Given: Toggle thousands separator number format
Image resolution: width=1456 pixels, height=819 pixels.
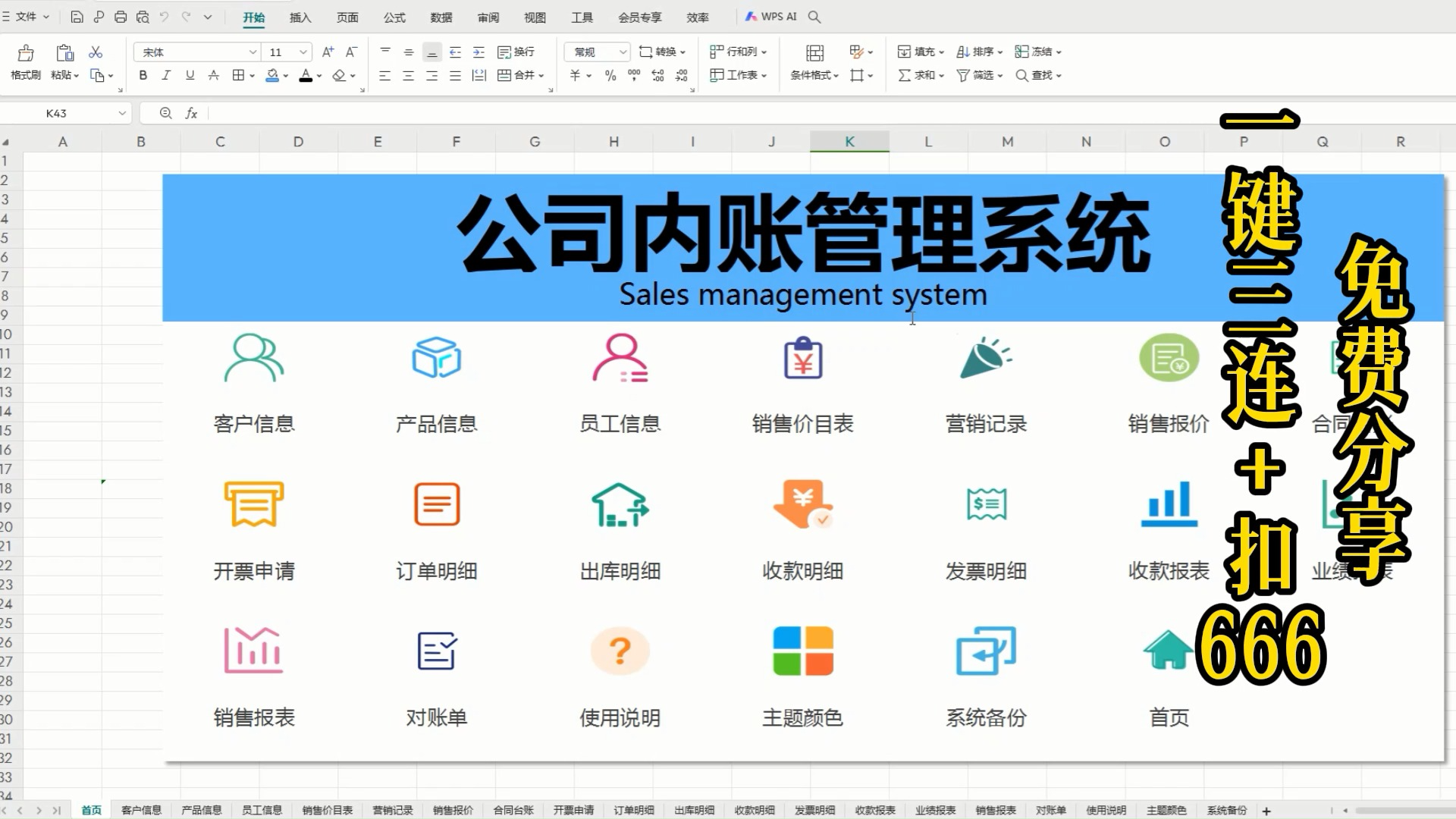Looking at the screenshot, I should (634, 75).
